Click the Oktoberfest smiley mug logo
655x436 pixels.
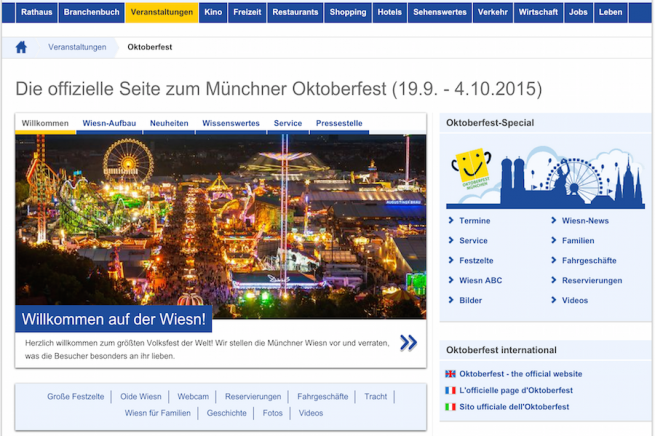click(473, 172)
